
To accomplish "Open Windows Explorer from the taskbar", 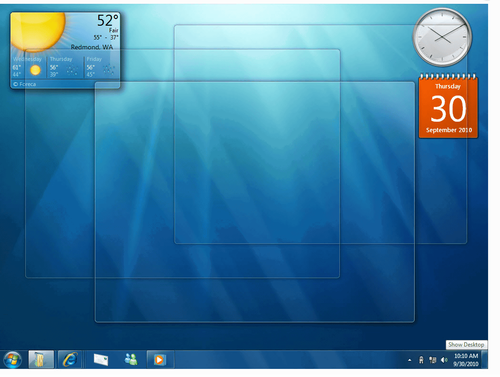I will point(41,359).
